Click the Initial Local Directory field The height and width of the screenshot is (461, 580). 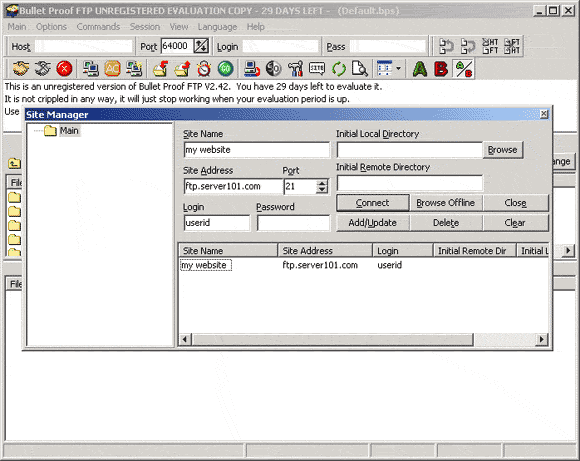click(x=409, y=150)
